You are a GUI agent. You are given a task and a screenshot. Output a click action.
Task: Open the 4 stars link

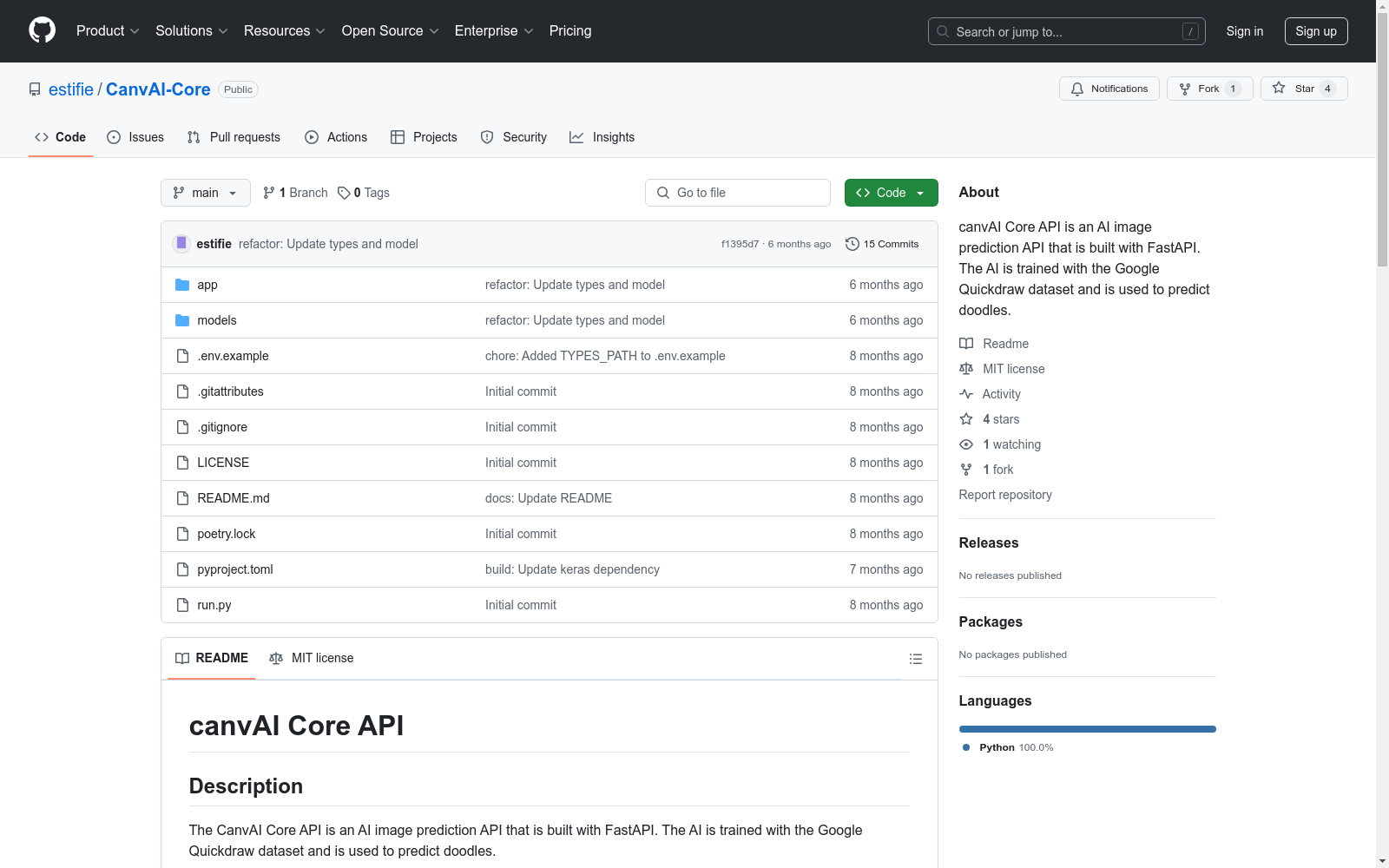(x=1001, y=419)
